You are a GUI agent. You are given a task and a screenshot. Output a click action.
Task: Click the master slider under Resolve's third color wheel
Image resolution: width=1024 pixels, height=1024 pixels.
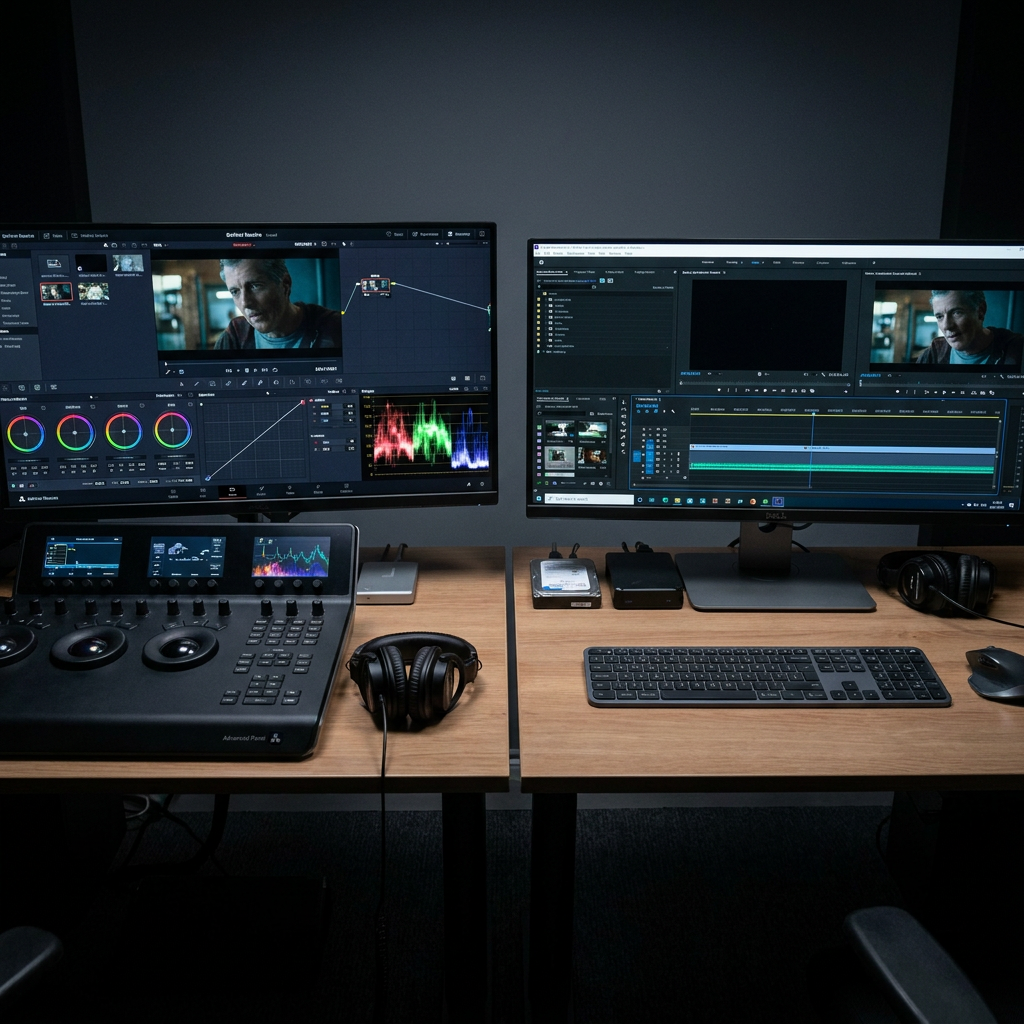click(x=126, y=457)
